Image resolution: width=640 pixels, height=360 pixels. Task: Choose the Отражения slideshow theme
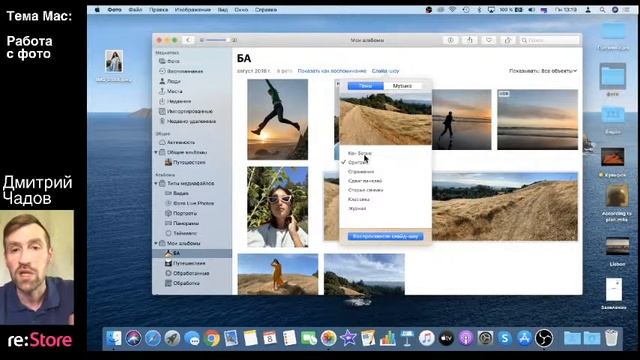coord(361,171)
